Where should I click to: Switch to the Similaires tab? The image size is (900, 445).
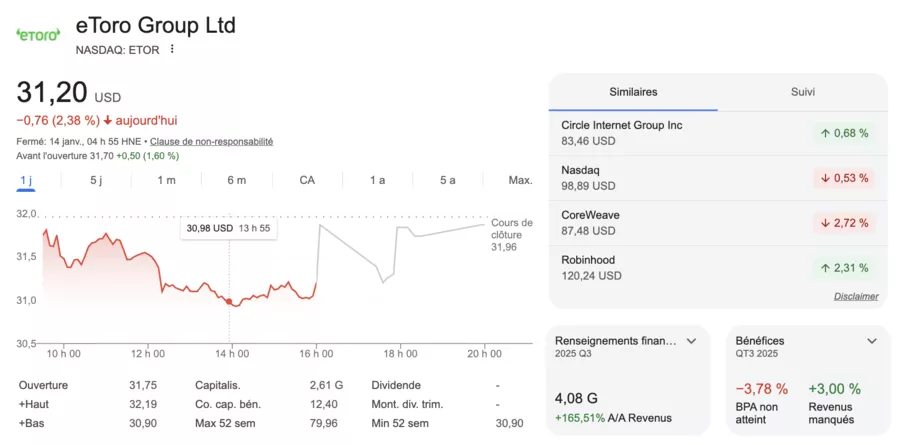point(633,92)
